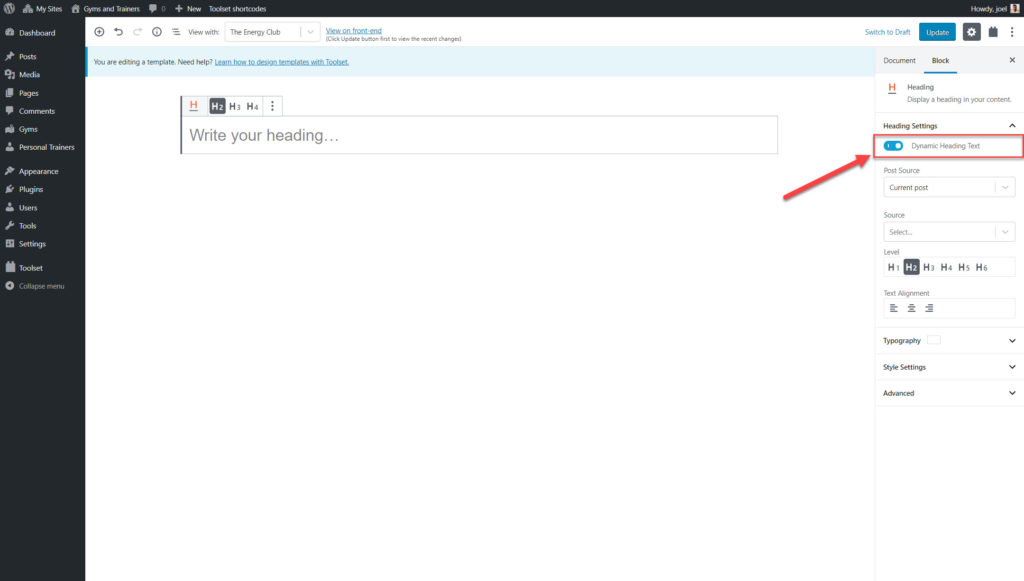
Task: Open the Toolset plugin sidebar icon
Action: [x=993, y=32]
